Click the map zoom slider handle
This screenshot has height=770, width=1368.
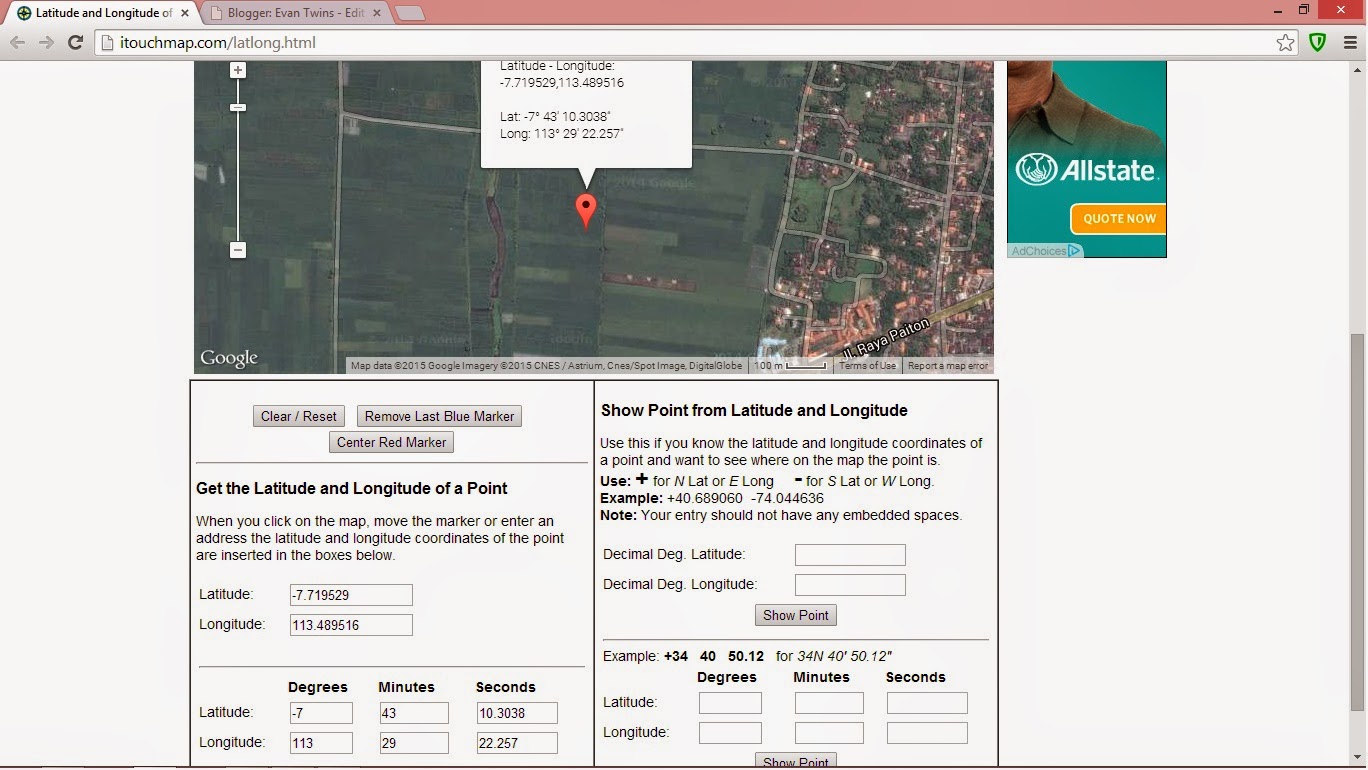(237, 107)
